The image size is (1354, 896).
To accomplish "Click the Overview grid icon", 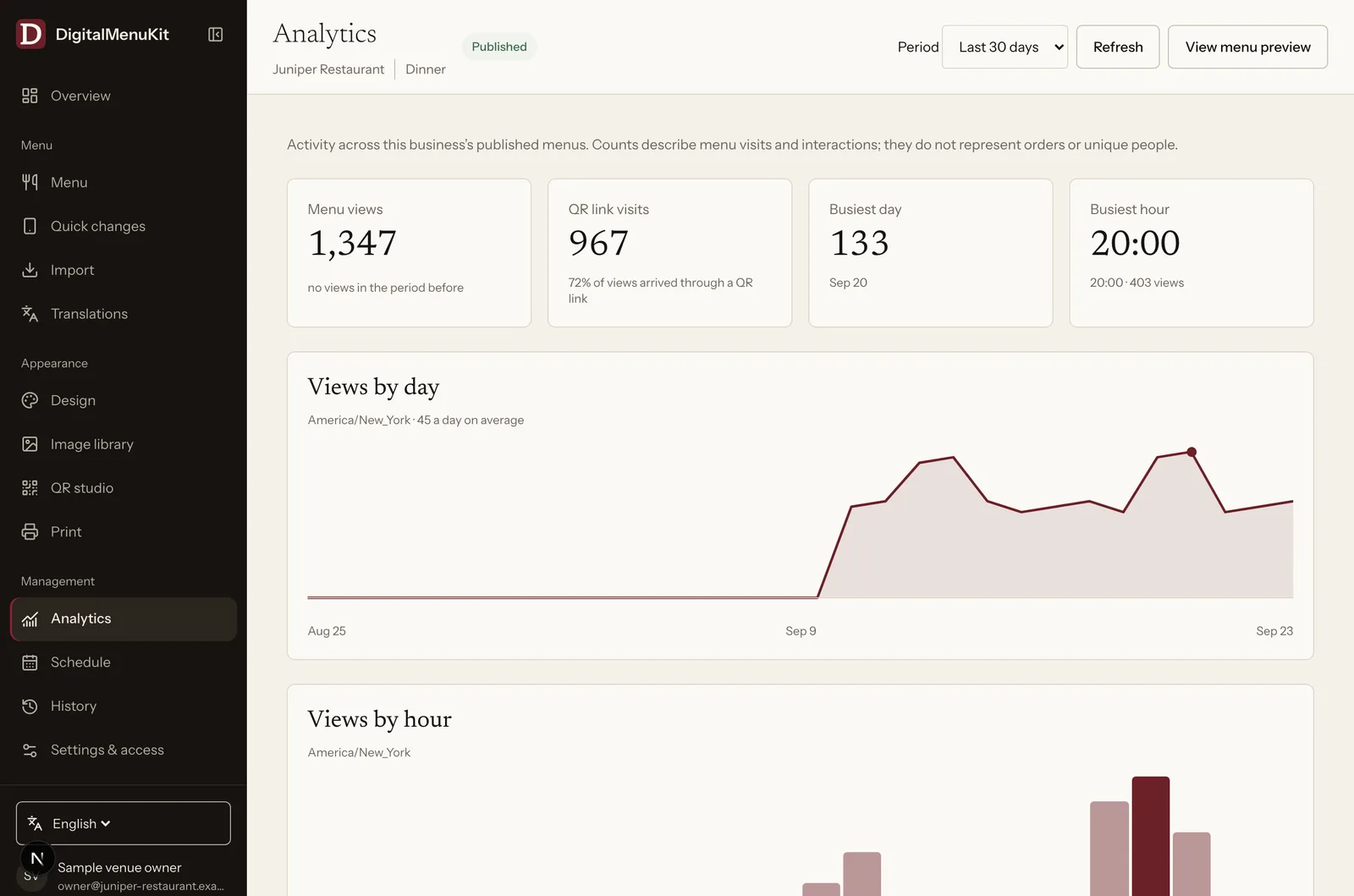I will 30,96.
